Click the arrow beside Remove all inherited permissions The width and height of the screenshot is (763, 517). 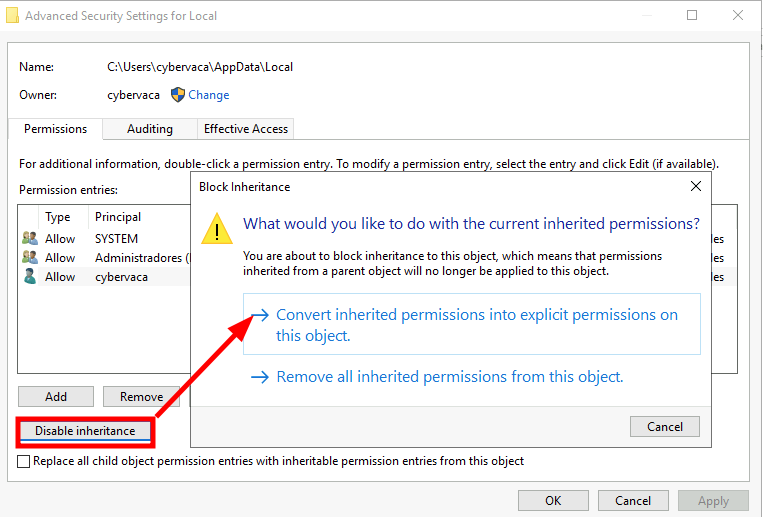tap(259, 377)
